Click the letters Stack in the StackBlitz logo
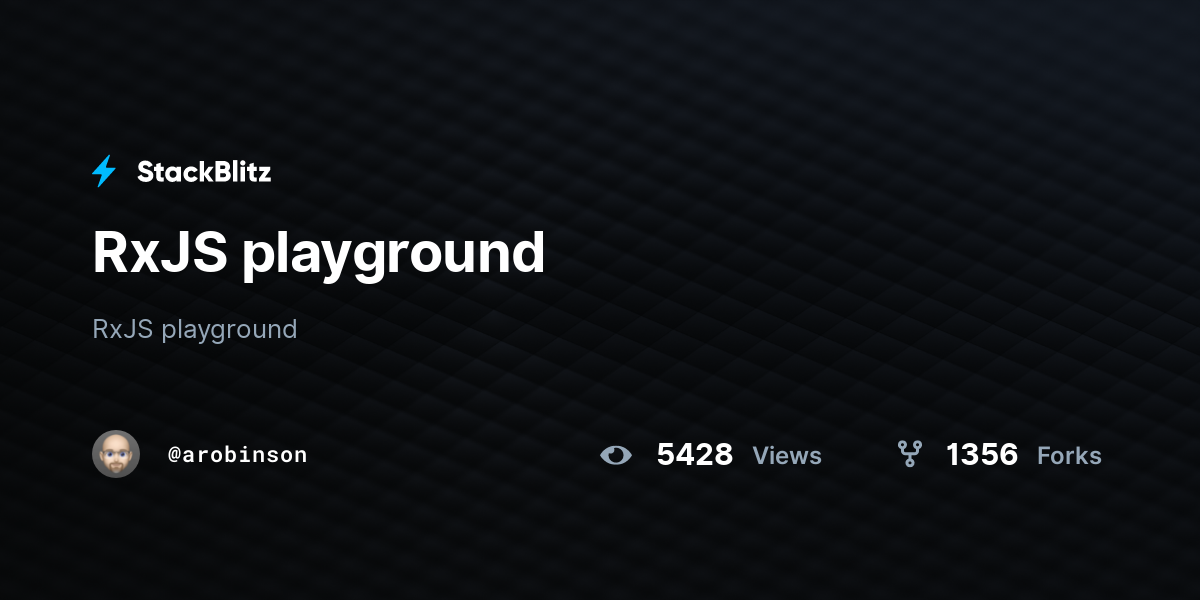This screenshot has width=1200, height=600. pyautogui.click(x=171, y=172)
